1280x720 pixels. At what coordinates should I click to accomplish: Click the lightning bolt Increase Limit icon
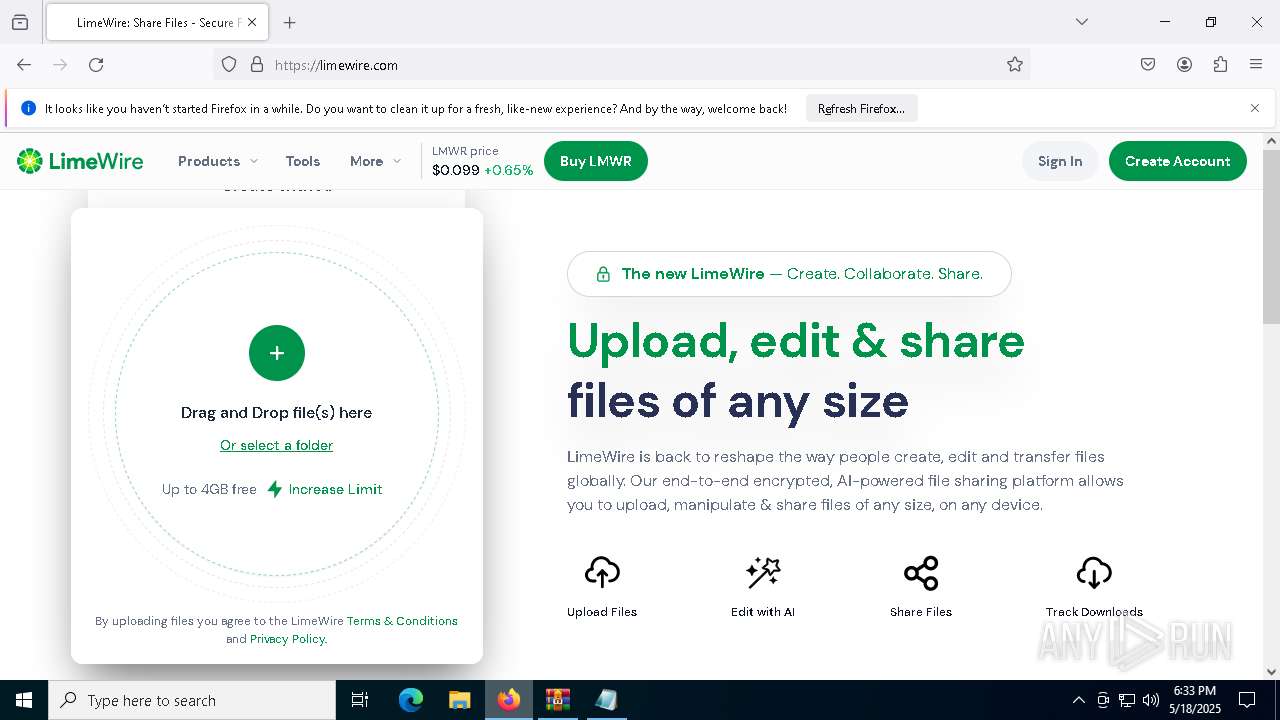(x=275, y=489)
